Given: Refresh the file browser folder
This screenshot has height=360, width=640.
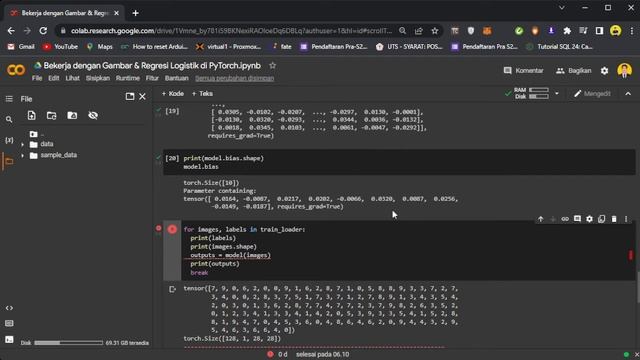Looking at the screenshot, I should [51, 116].
